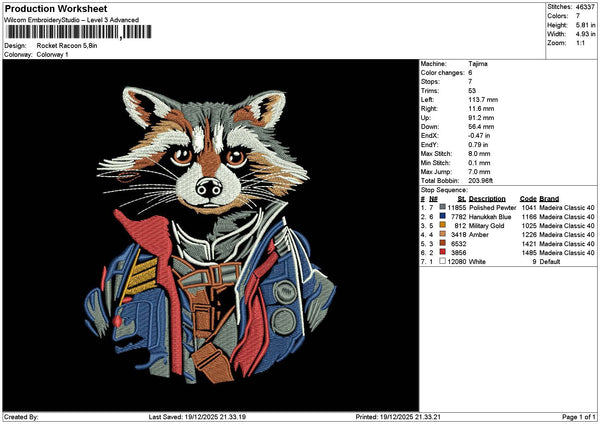
Task: Click thread code "1166"
Action: coord(529,217)
